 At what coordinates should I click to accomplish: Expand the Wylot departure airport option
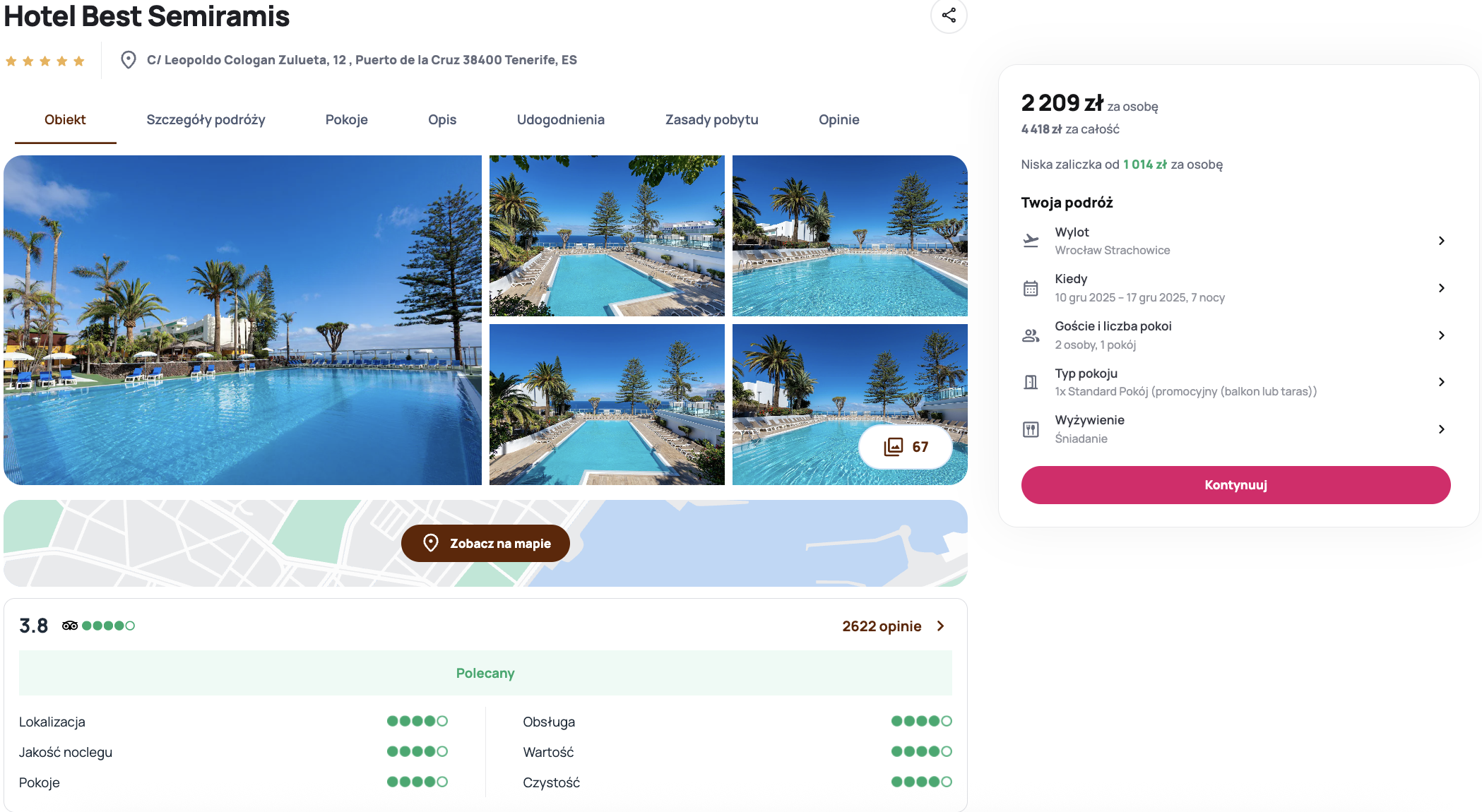[x=1235, y=241]
